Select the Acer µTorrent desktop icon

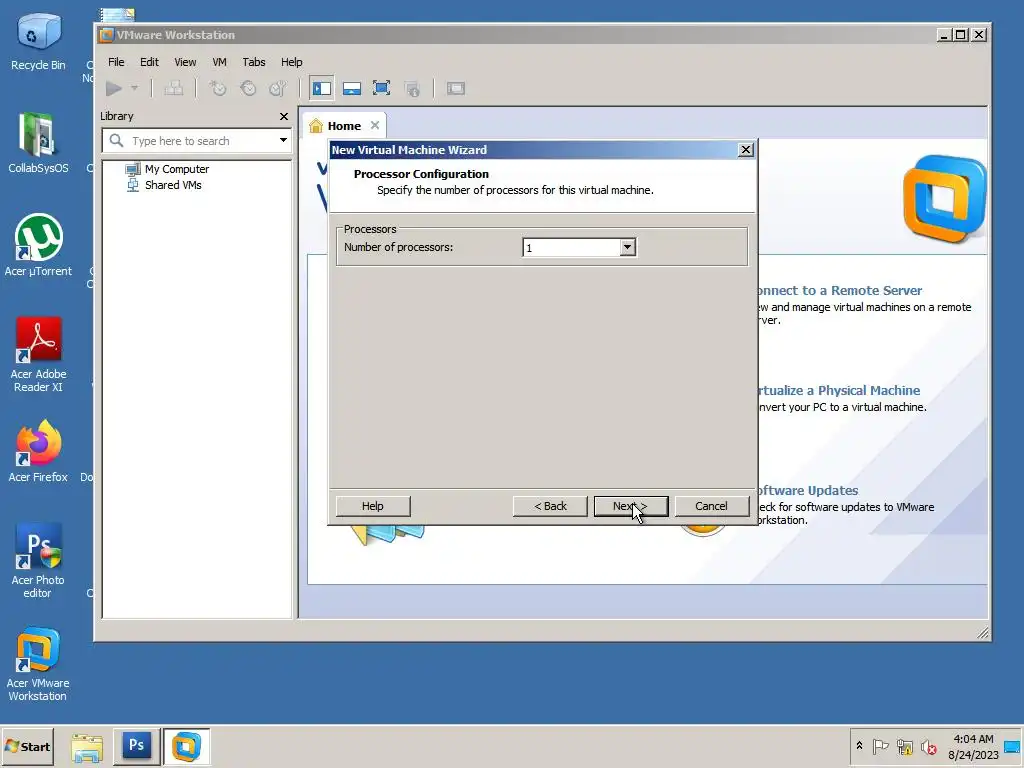[x=38, y=246]
